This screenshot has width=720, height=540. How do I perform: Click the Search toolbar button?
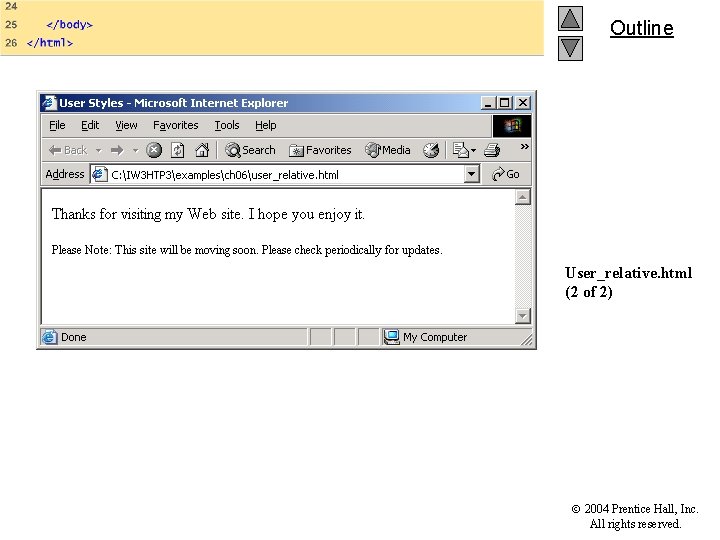coord(250,150)
